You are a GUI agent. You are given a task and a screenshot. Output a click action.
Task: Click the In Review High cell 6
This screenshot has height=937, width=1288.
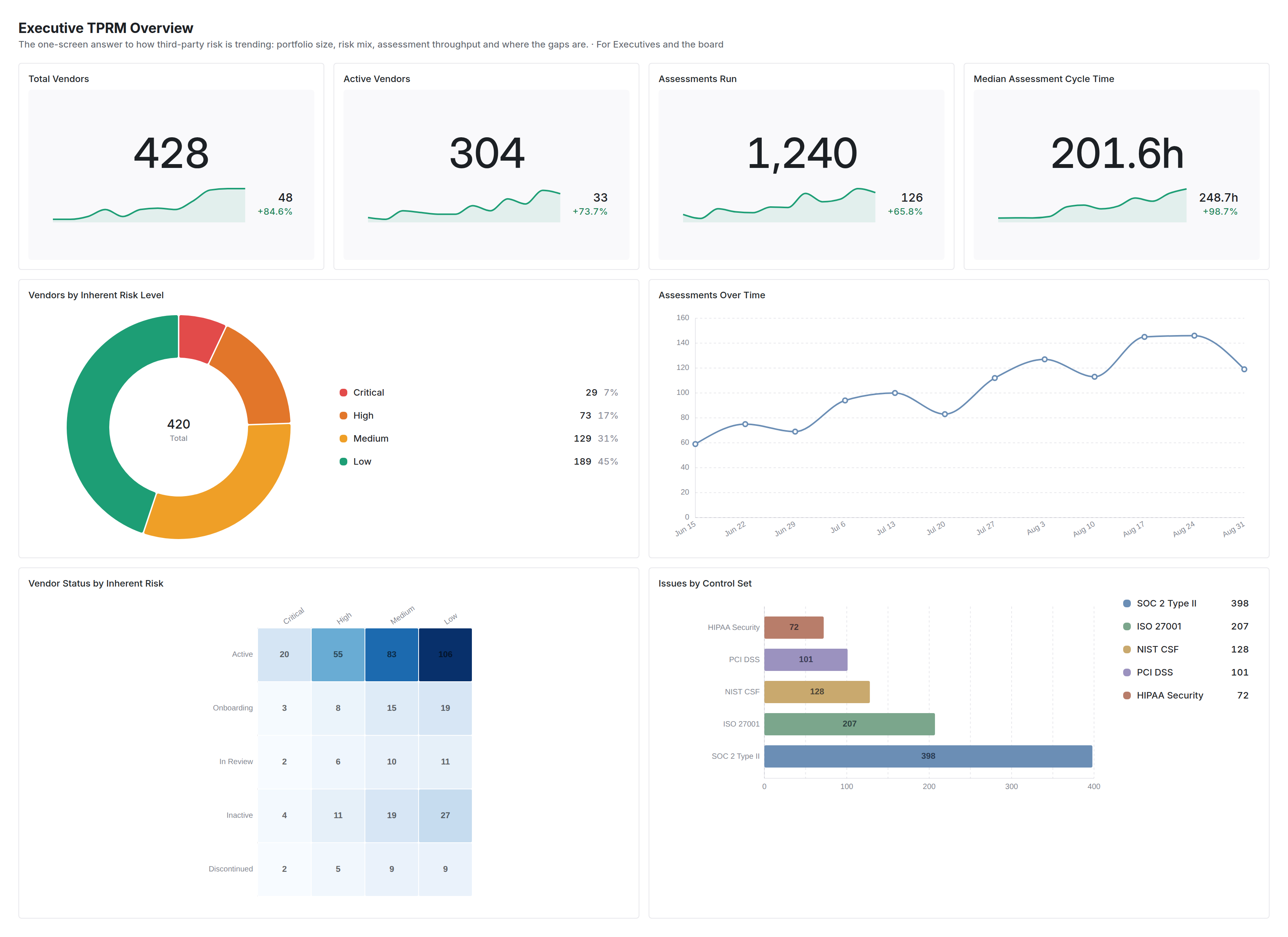[338, 762]
